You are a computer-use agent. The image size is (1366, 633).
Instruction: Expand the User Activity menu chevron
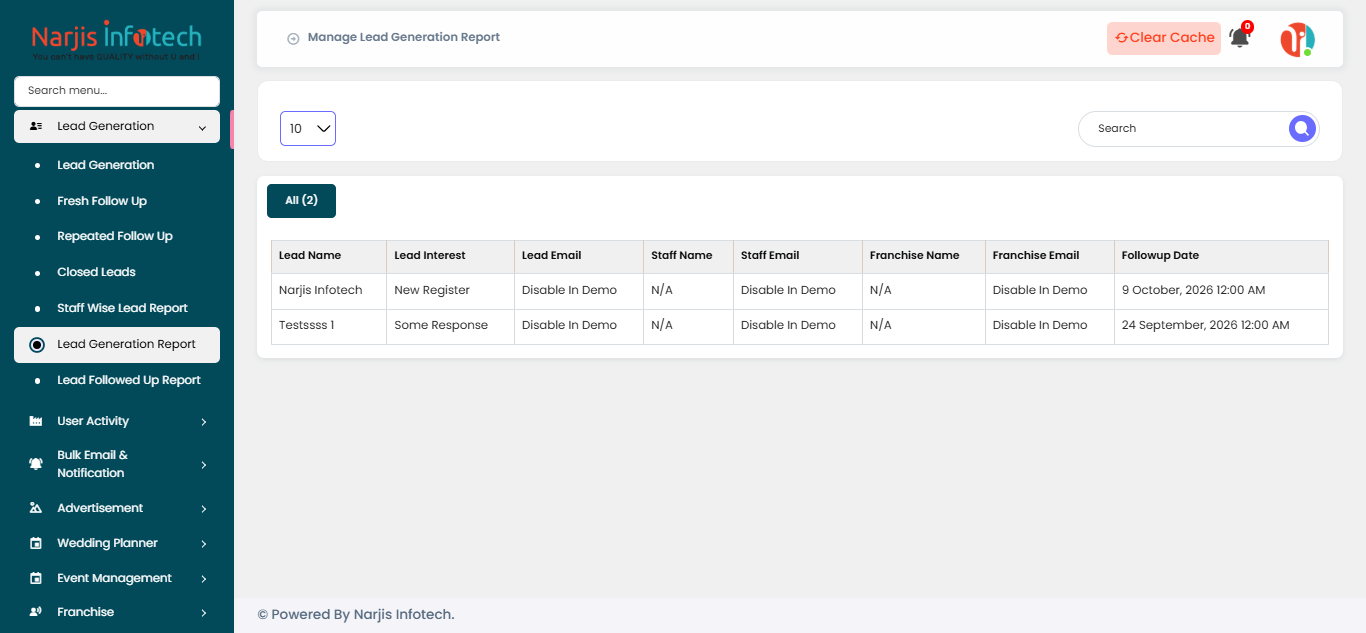pos(203,422)
